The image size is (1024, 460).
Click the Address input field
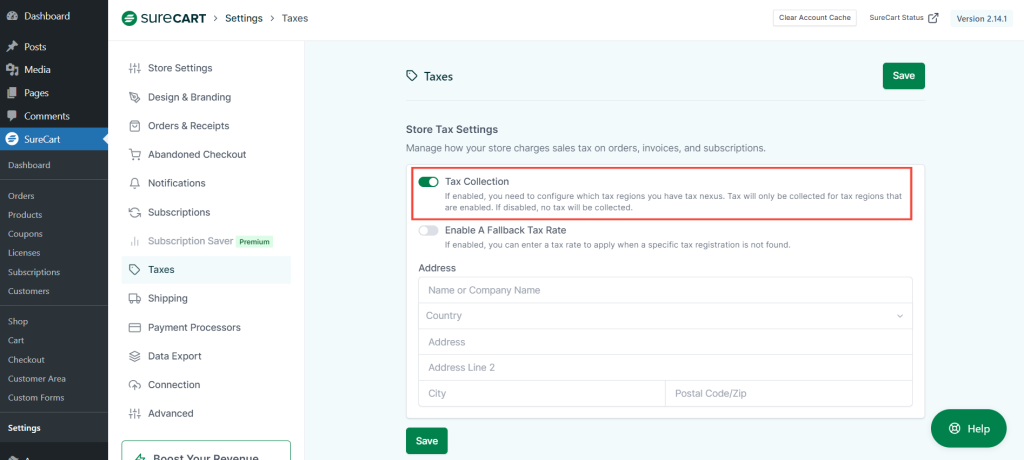point(665,342)
